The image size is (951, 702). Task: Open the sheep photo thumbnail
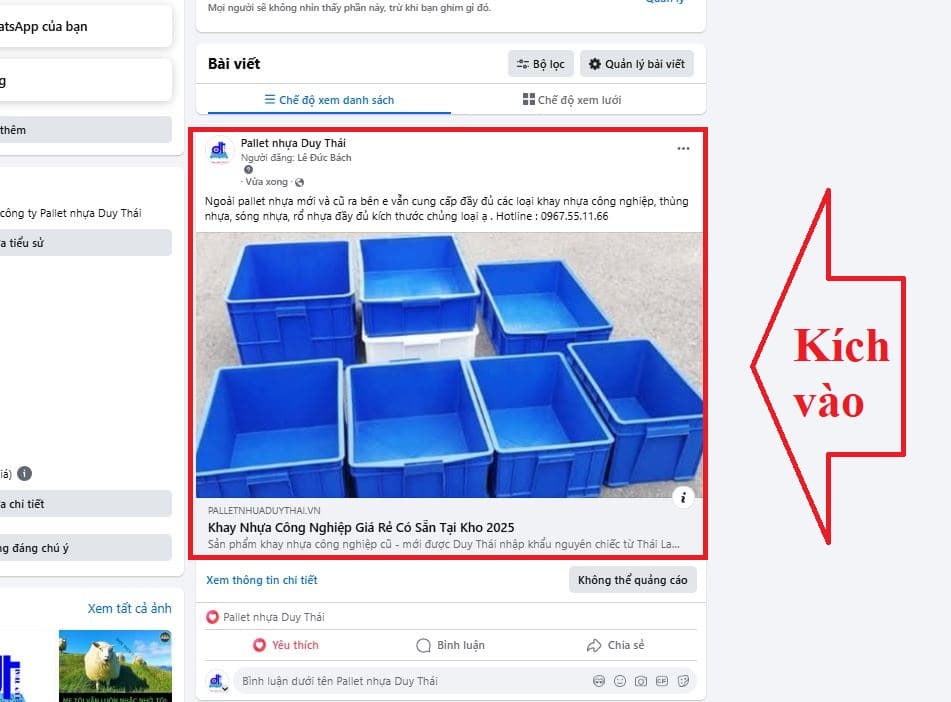point(115,666)
